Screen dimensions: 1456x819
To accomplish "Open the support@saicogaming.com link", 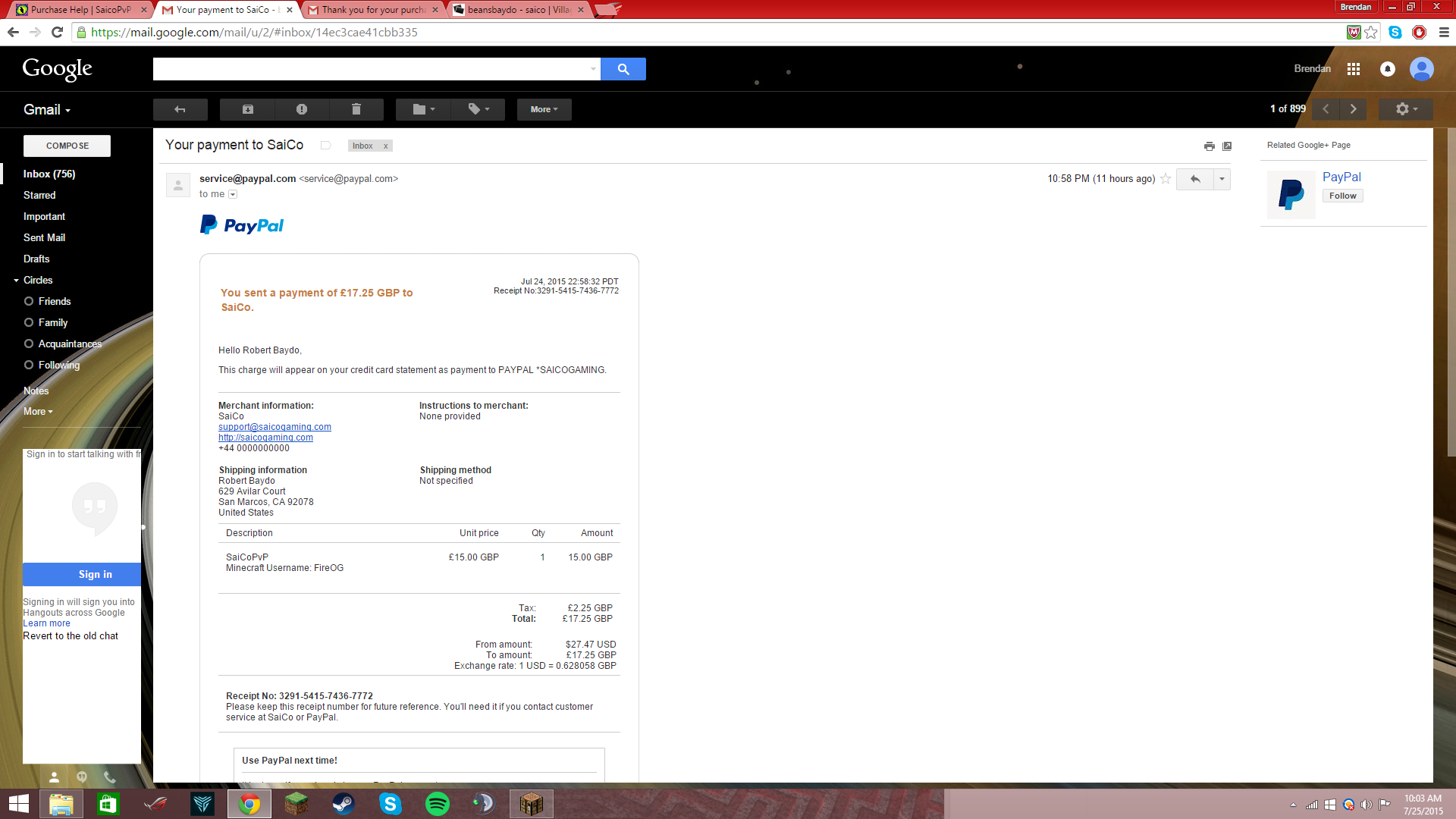I will click(275, 427).
